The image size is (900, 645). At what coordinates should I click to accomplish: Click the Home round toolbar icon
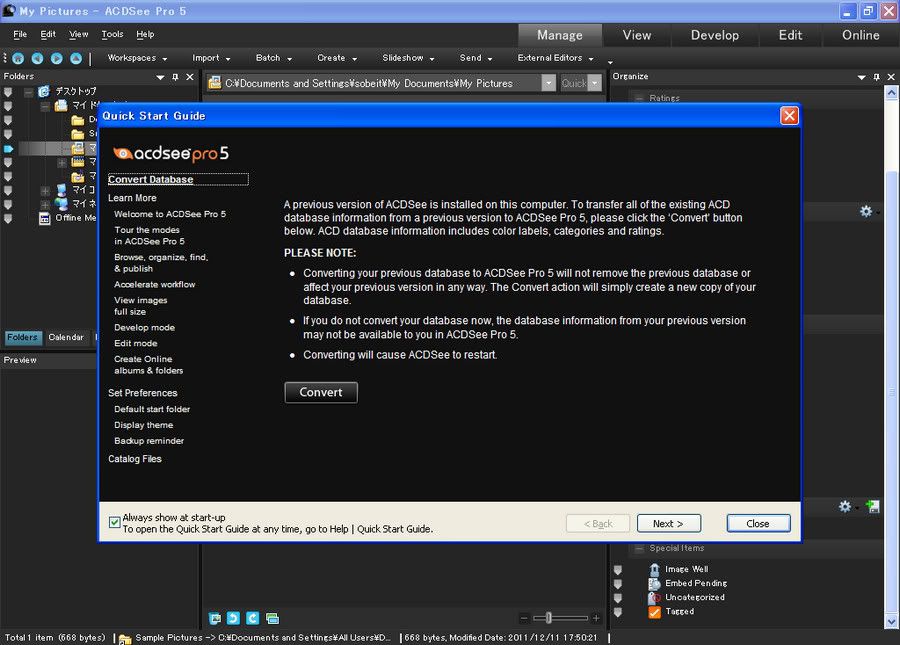coord(18,58)
